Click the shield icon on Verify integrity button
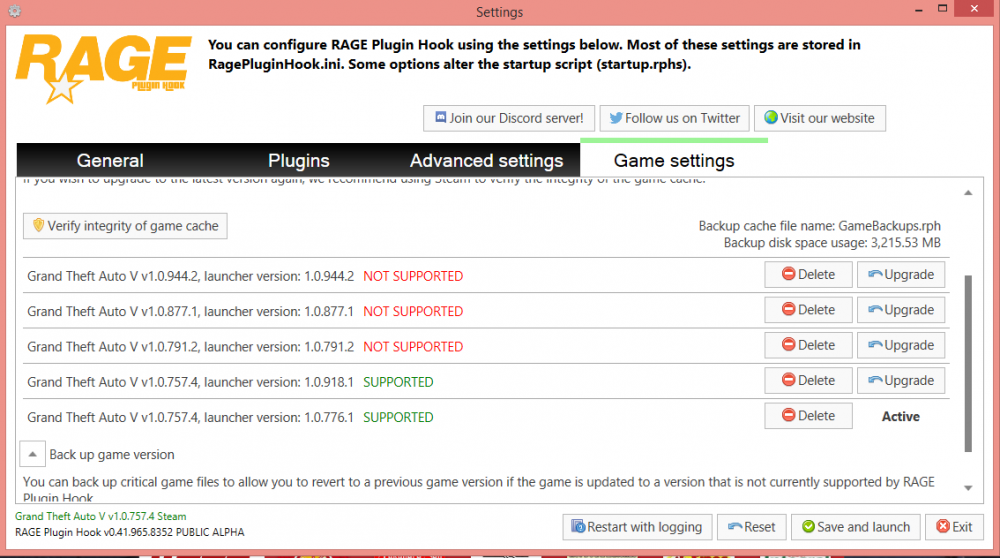Screen dimensions: 1000x558 coord(38,225)
